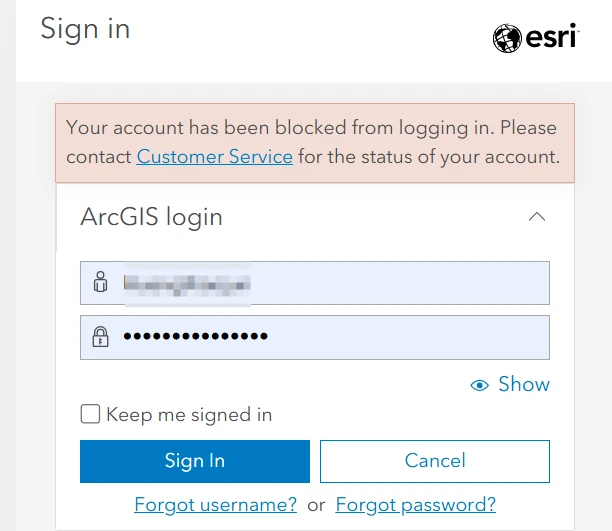Click the user silhouette icon in username field

[100, 282]
